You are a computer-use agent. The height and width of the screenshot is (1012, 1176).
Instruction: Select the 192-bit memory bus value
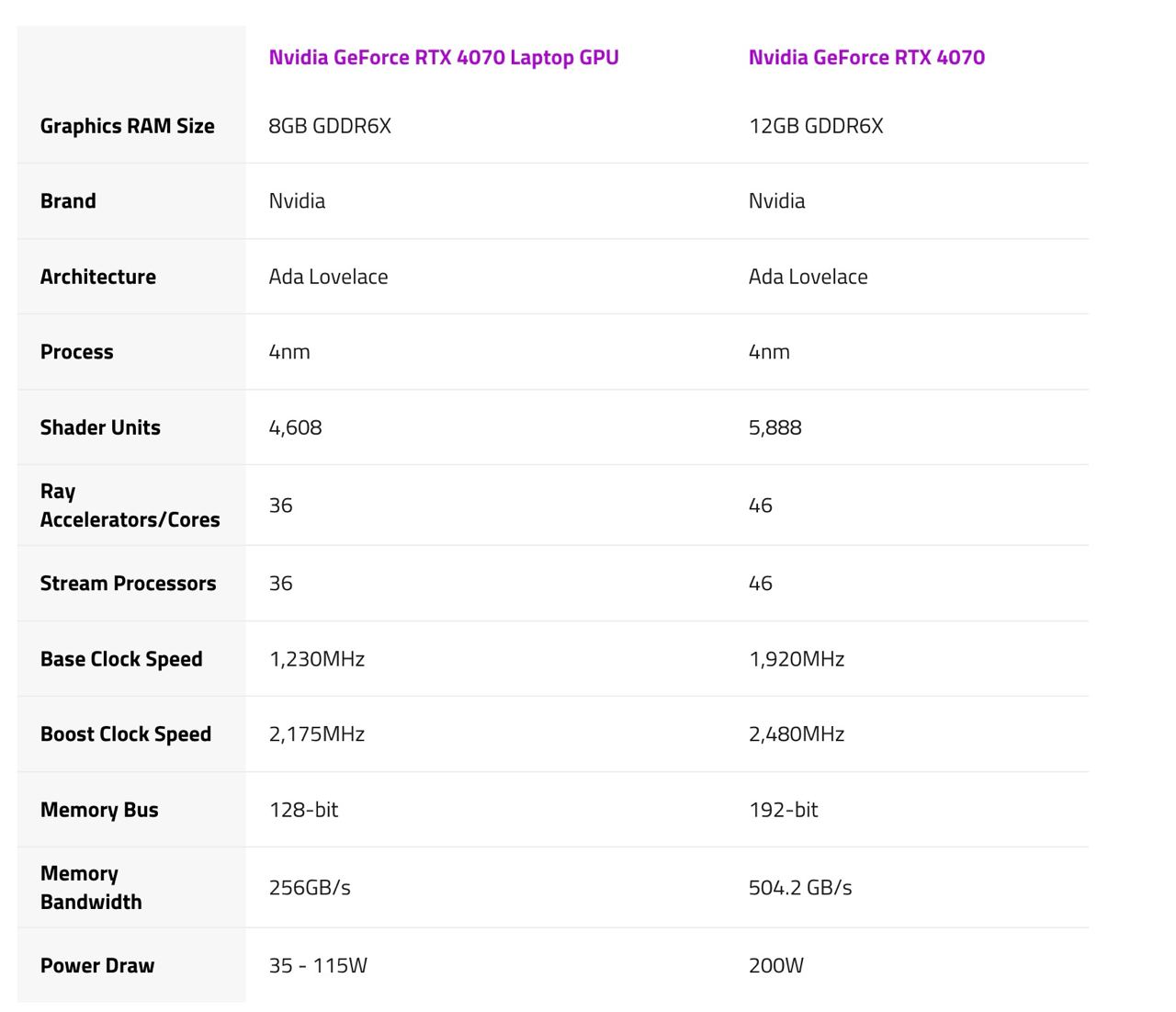click(x=783, y=810)
